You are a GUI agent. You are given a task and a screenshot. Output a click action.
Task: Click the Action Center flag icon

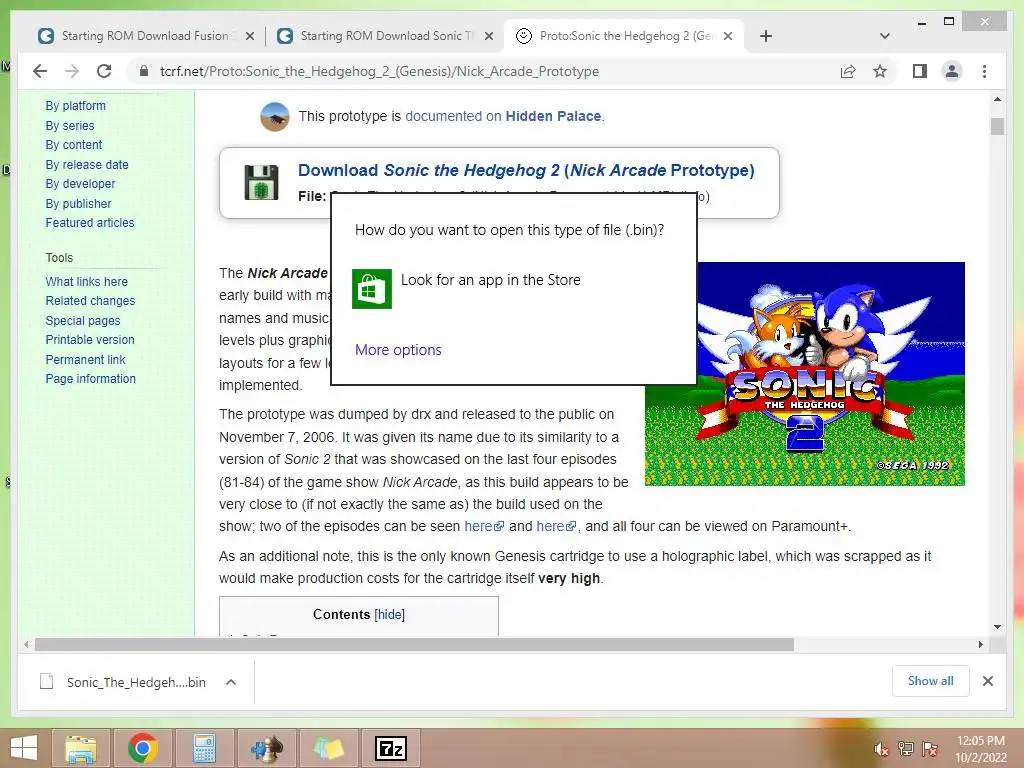(929, 749)
